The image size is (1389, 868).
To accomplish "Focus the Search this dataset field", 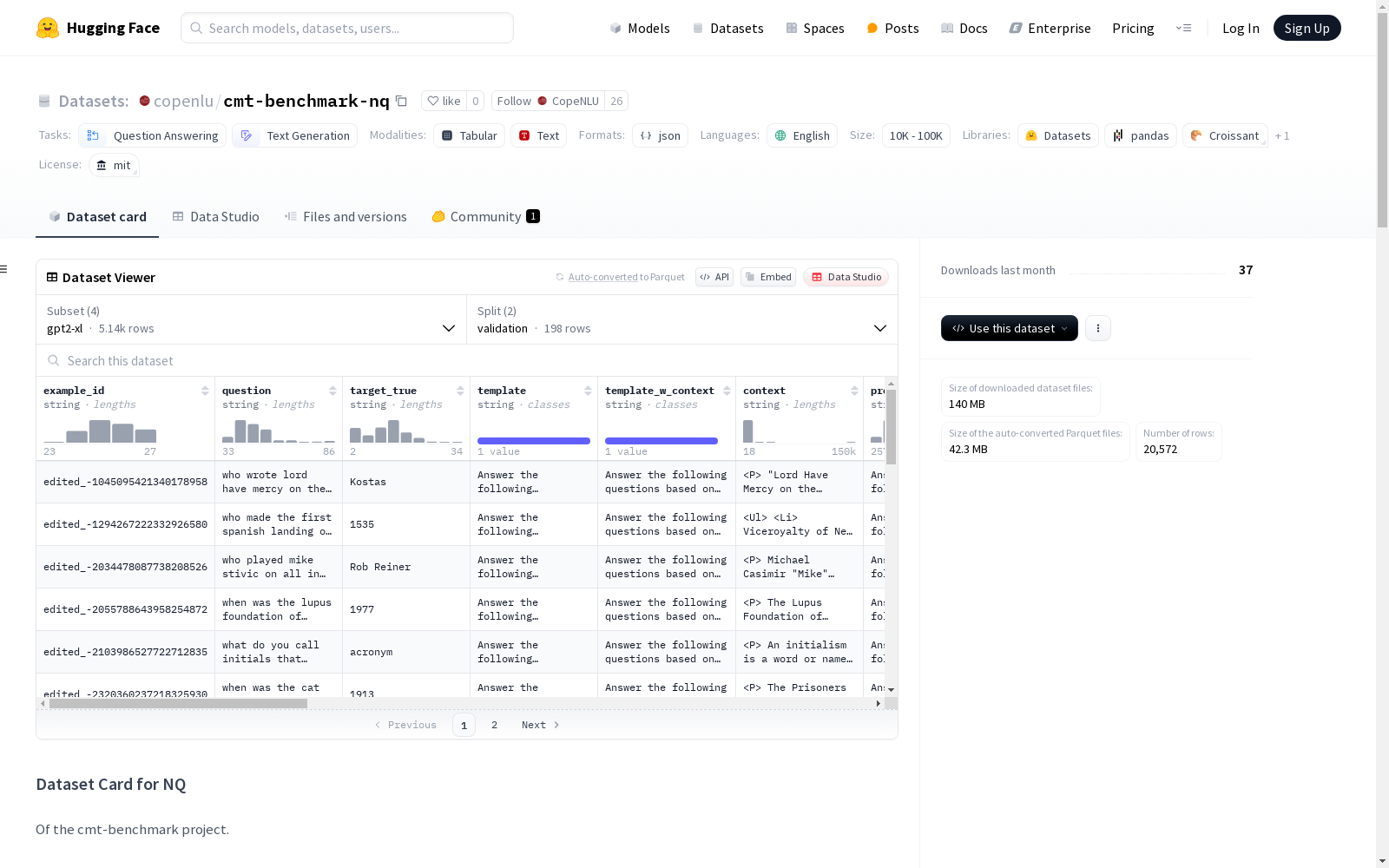I will pyautogui.click(x=467, y=361).
